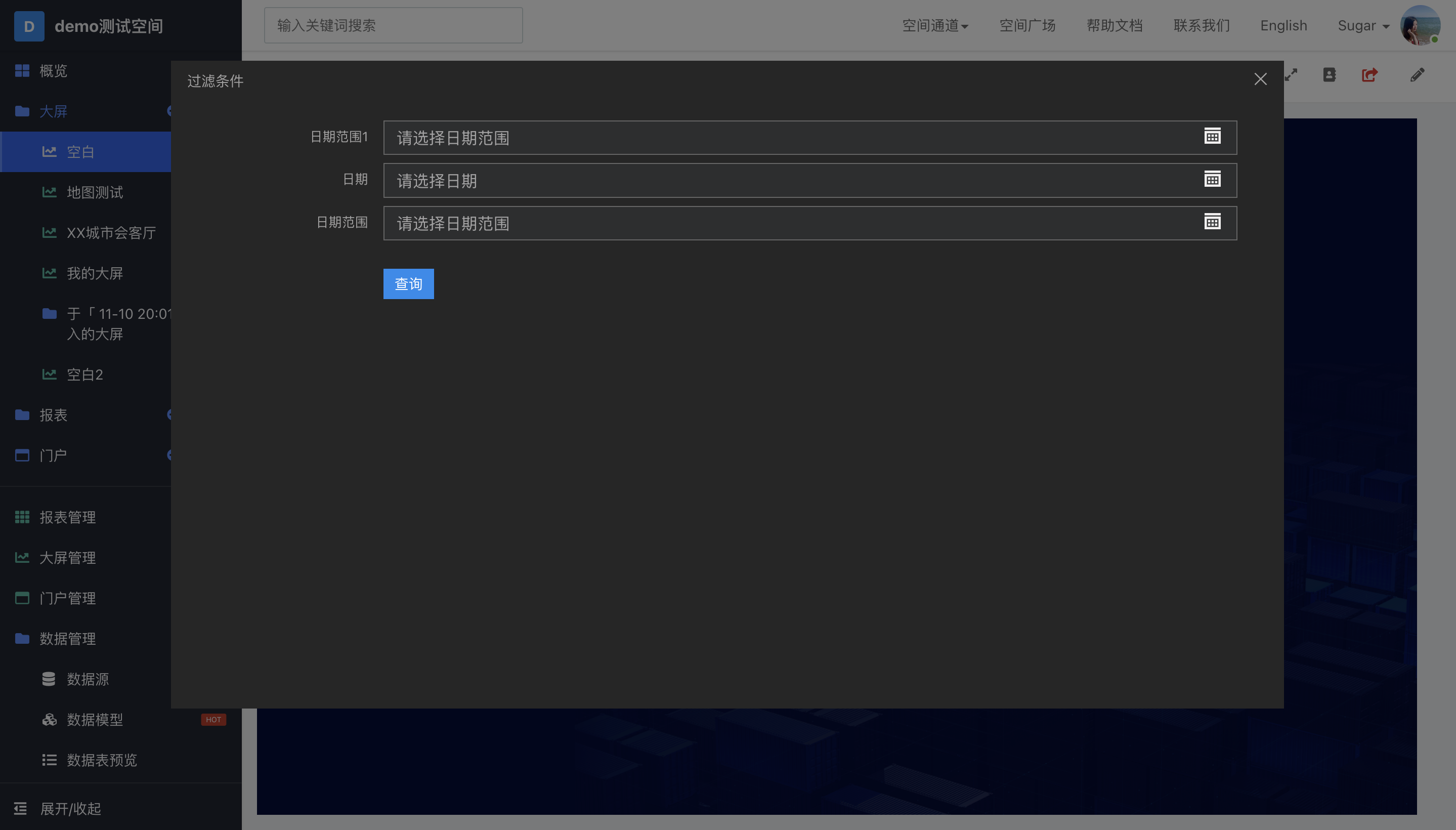Screen dimensions: 1456x830
Task: Open 我的大屏 in sidebar
Action: click(95, 273)
